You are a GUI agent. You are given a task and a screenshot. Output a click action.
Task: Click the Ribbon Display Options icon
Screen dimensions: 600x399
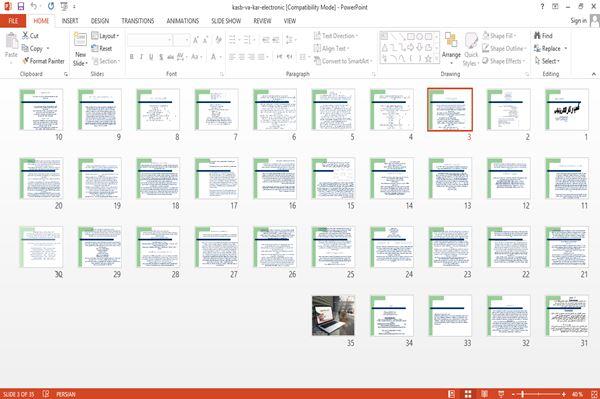tap(555, 7)
